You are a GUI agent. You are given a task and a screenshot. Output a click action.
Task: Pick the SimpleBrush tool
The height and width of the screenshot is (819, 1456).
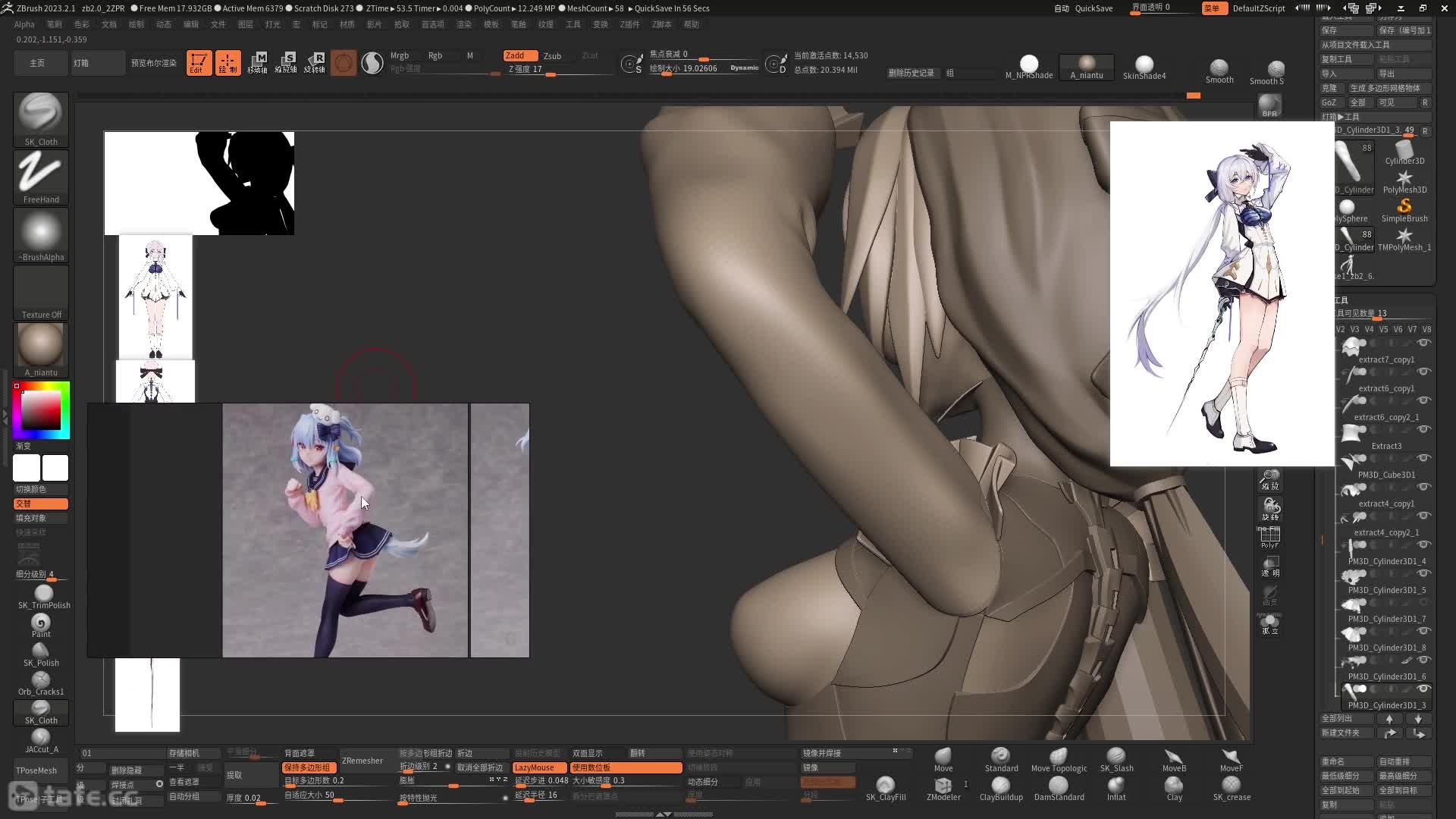(1404, 211)
